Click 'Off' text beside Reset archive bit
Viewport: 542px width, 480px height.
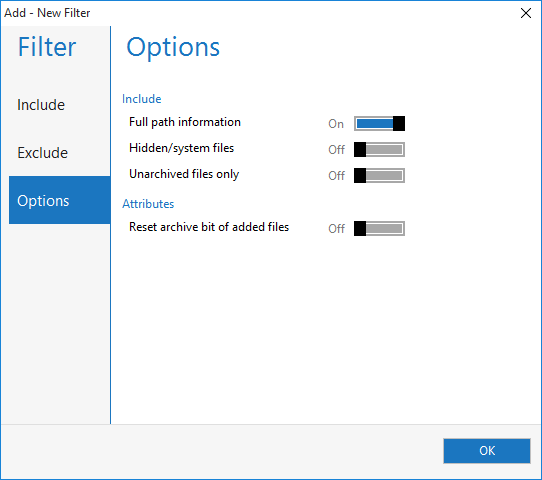(x=336, y=228)
